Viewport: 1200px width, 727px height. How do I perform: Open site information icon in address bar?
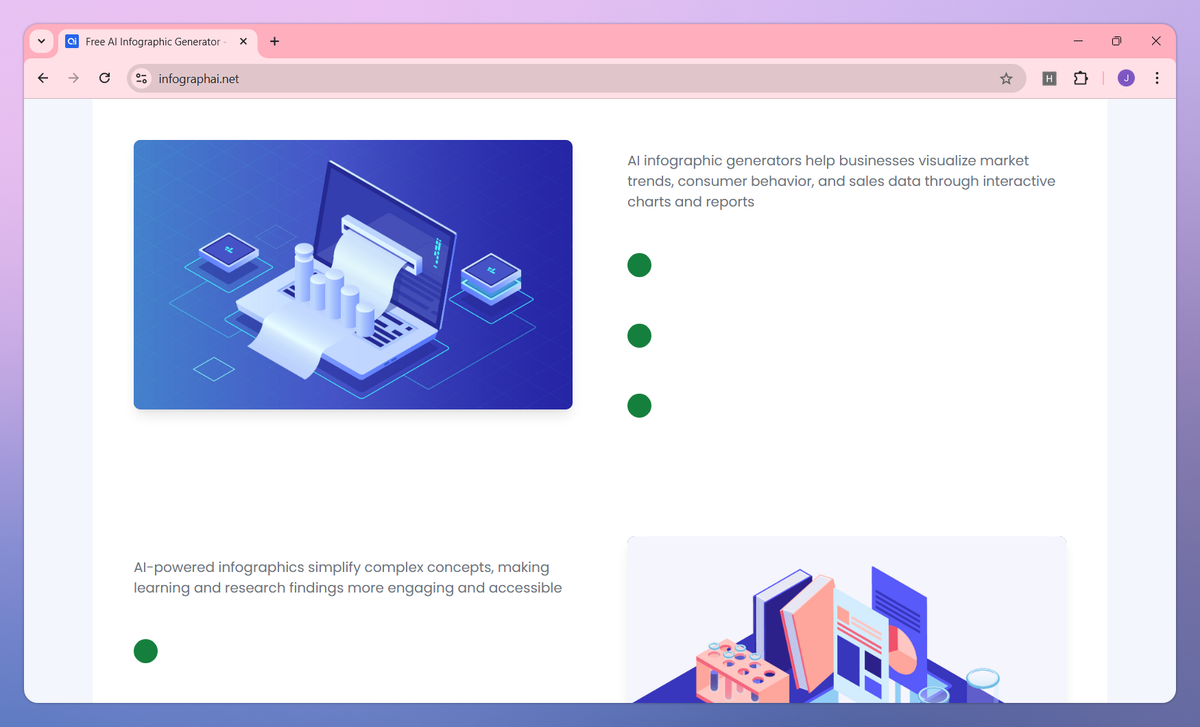[141, 78]
